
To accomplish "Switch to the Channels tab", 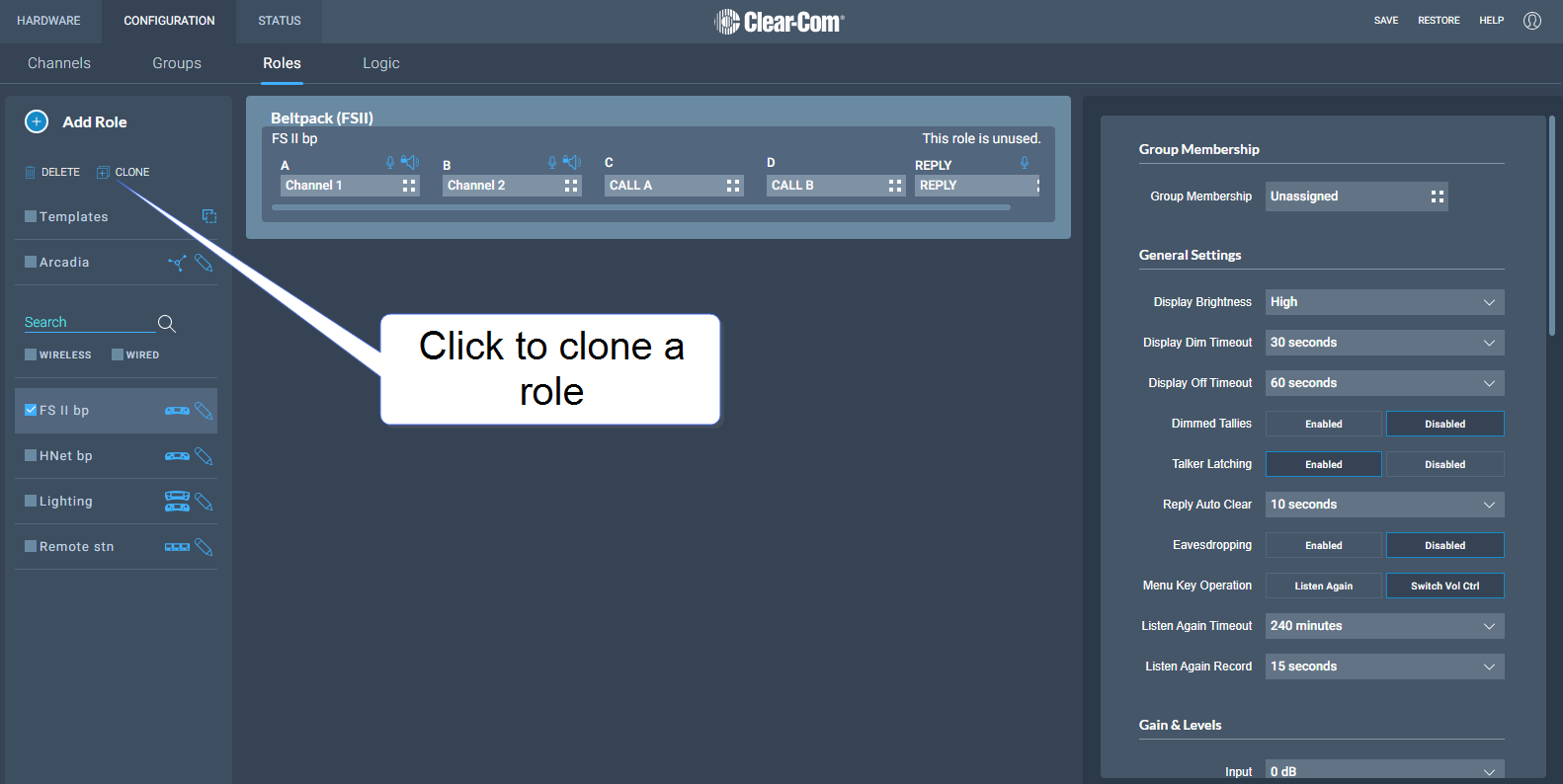I will coord(59,63).
